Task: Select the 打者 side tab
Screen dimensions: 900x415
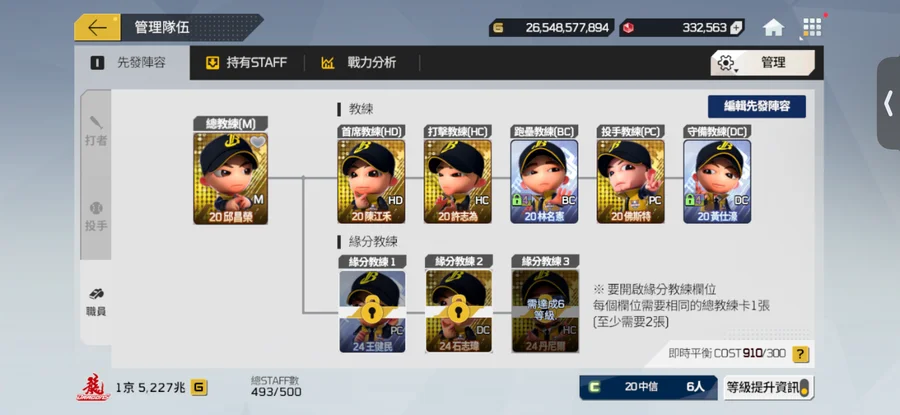Action: [x=96, y=131]
